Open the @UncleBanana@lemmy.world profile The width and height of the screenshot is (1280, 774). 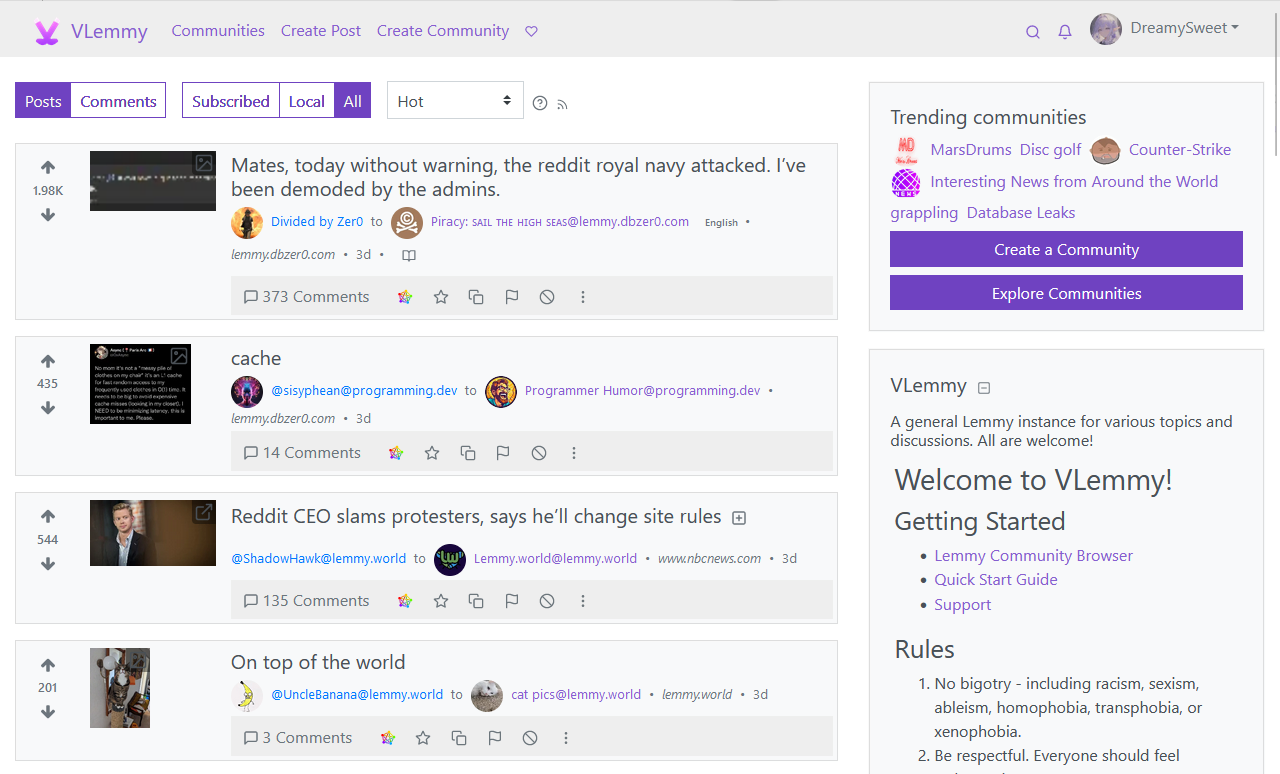tap(357, 695)
